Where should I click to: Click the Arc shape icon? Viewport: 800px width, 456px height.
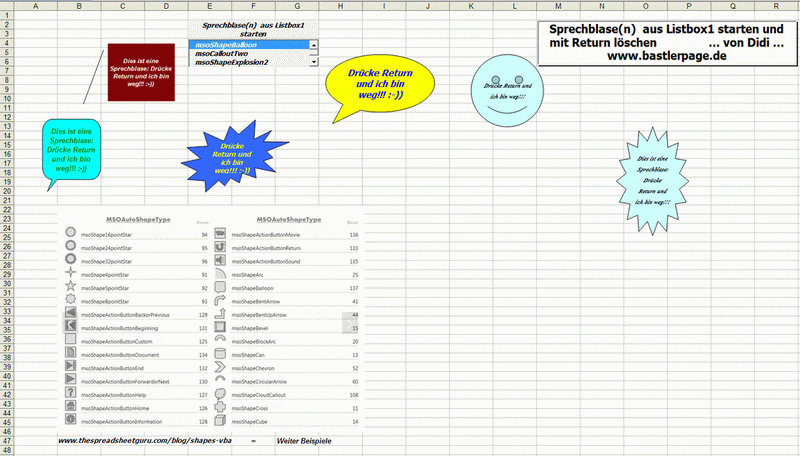(220, 273)
